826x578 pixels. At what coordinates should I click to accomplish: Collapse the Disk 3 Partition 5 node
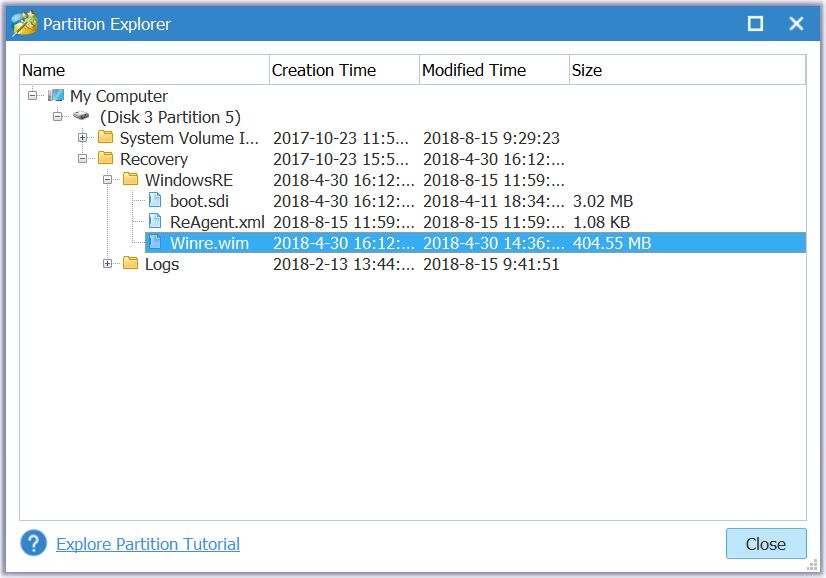pyautogui.click(x=57, y=116)
